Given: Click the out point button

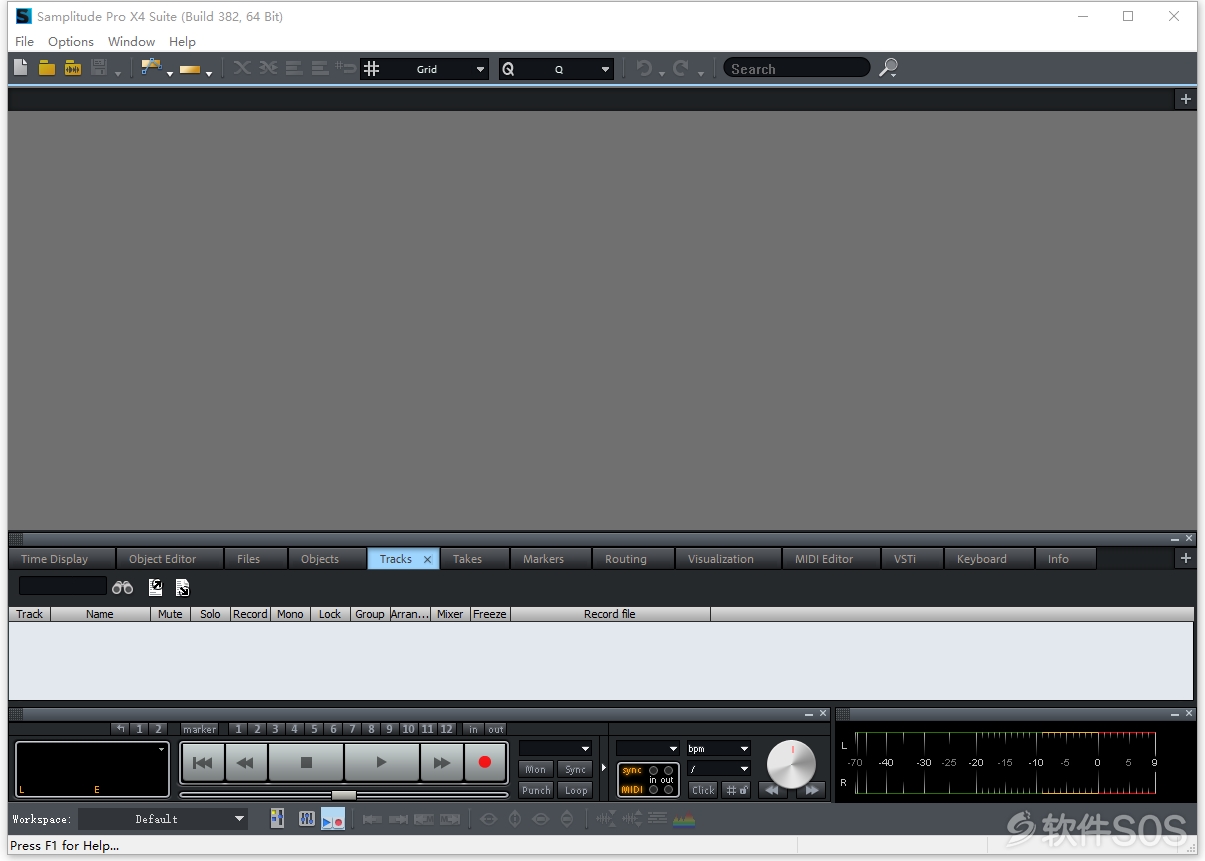Looking at the screenshot, I should pyautogui.click(x=496, y=729).
